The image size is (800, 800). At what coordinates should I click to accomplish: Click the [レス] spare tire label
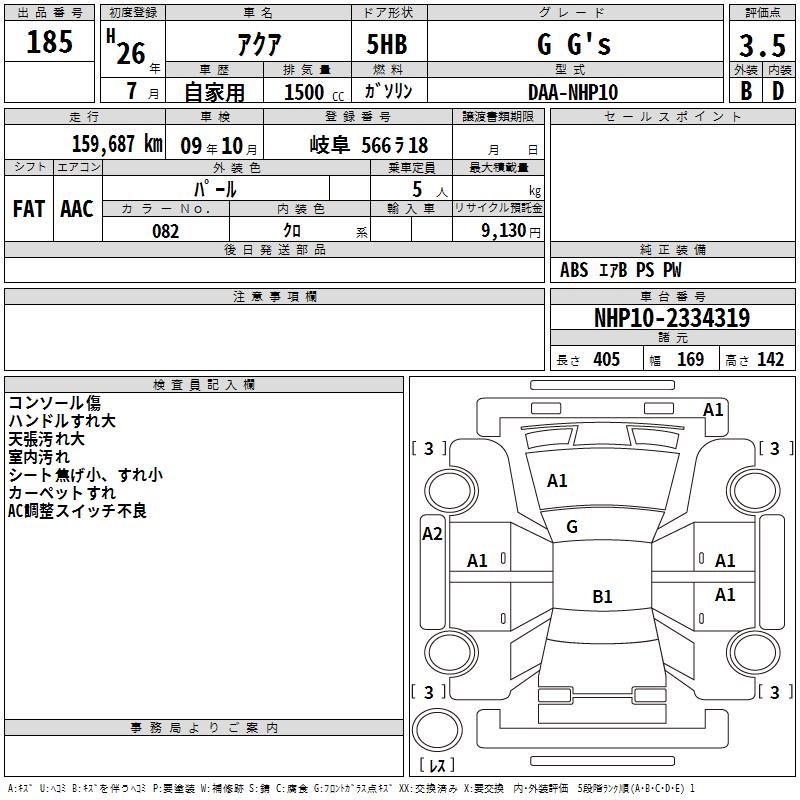point(436,765)
